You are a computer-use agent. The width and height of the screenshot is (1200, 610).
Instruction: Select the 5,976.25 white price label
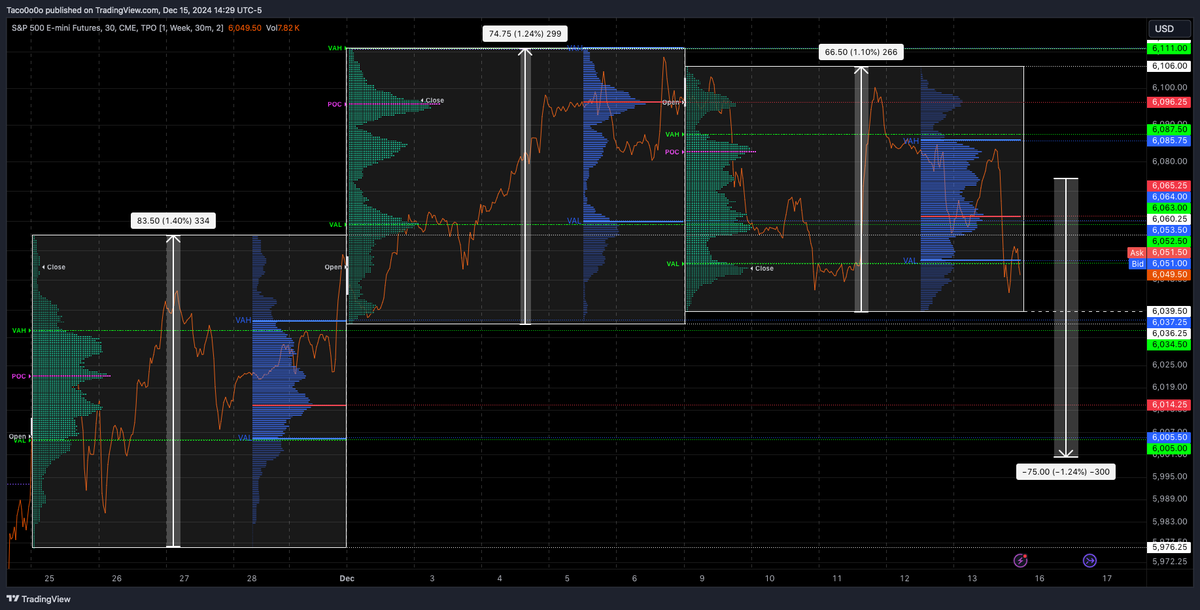1169,547
